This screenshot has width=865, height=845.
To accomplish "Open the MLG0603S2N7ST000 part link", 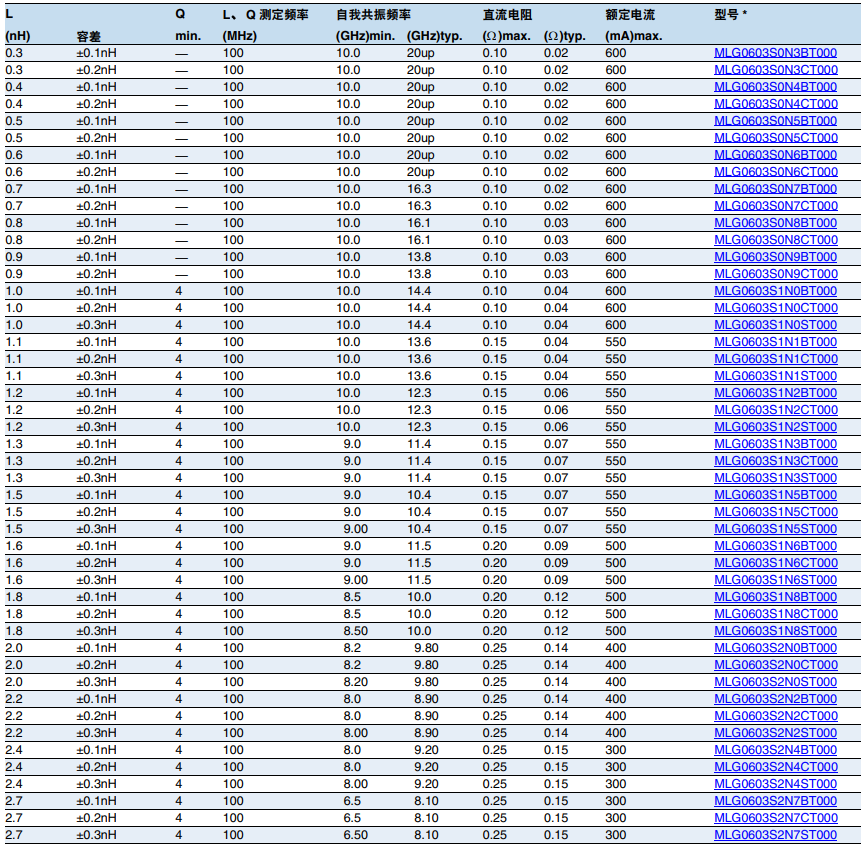I will click(775, 835).
